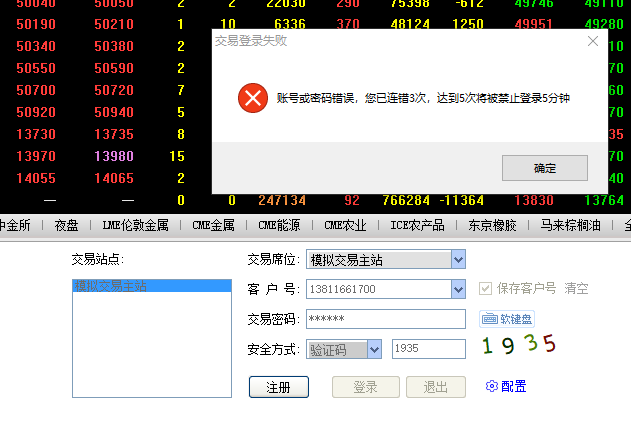Image resolution: width=631 pixels, height=425 pixels.
Task: Switch to the CME金属 tab
Action: point(213,225)
